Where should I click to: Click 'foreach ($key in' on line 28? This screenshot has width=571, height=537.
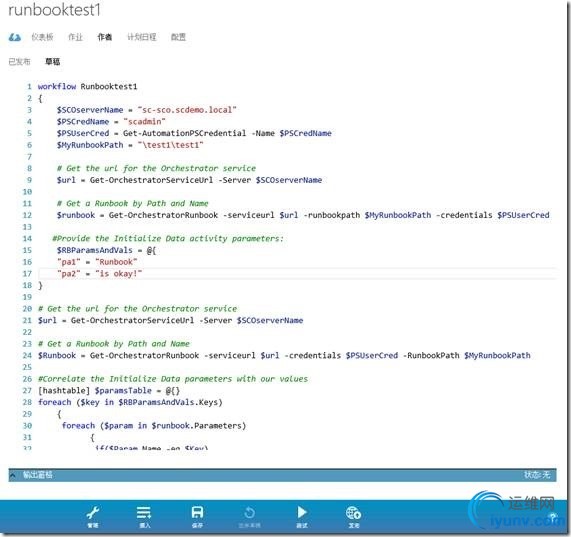tap(76, 402)
